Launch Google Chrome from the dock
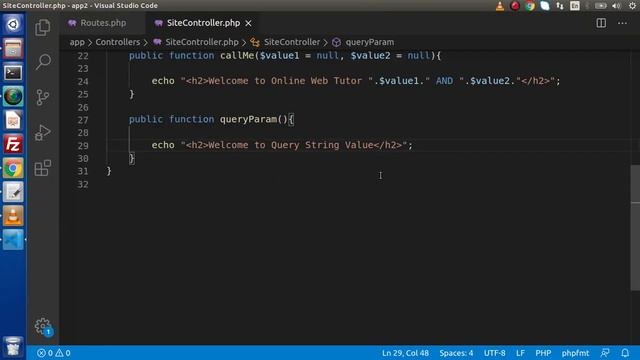 pos(13,168)
